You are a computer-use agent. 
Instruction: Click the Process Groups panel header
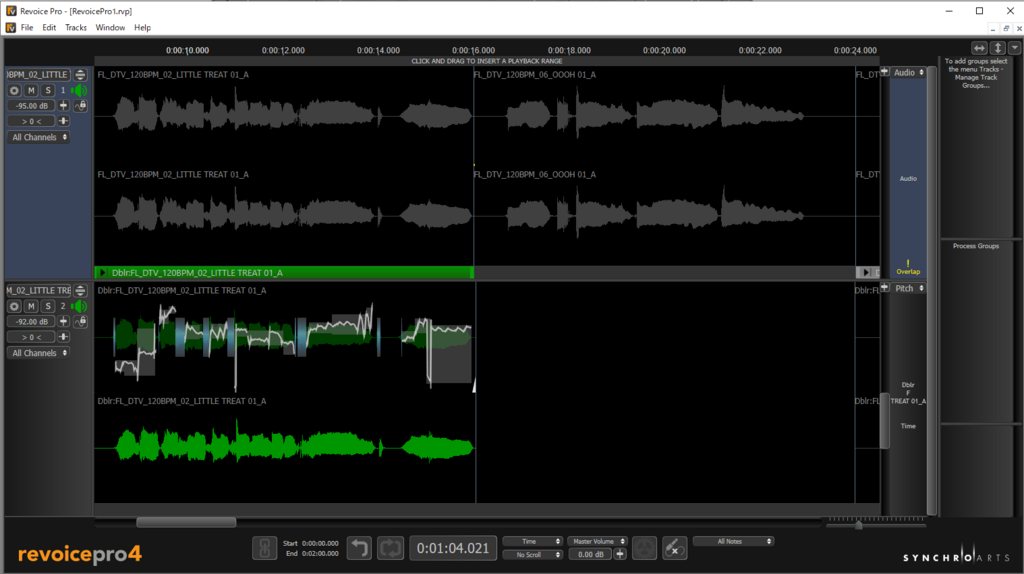click(976, 246)
